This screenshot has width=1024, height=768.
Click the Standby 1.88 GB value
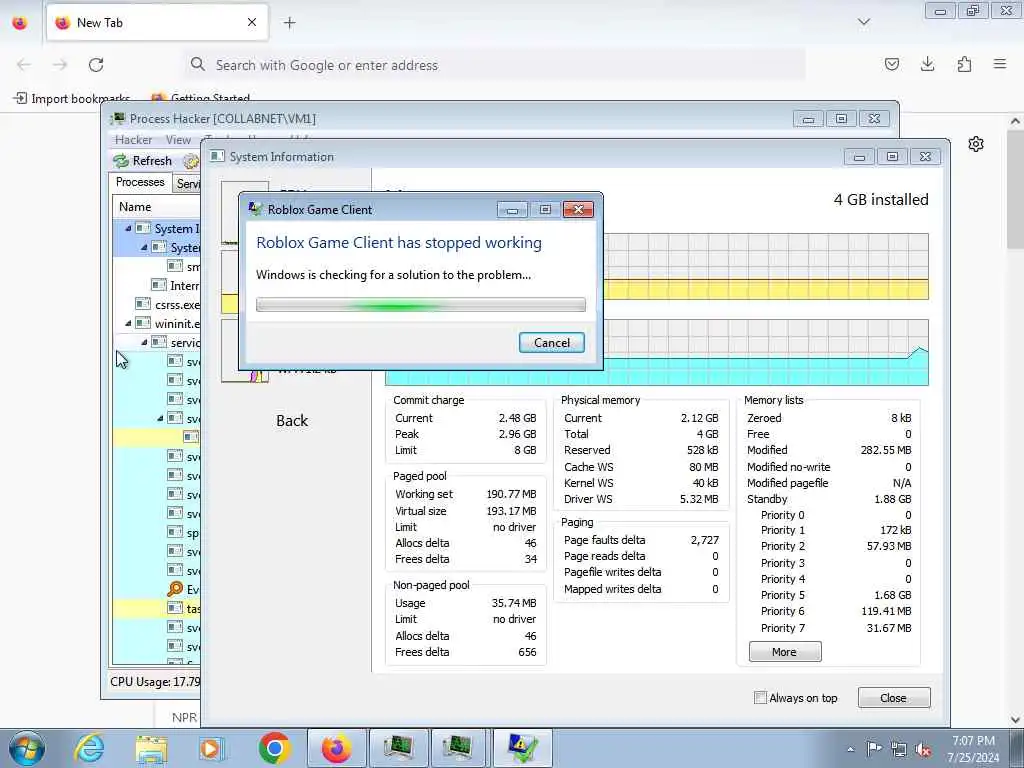pyautogui.click(x=893, y=499)
